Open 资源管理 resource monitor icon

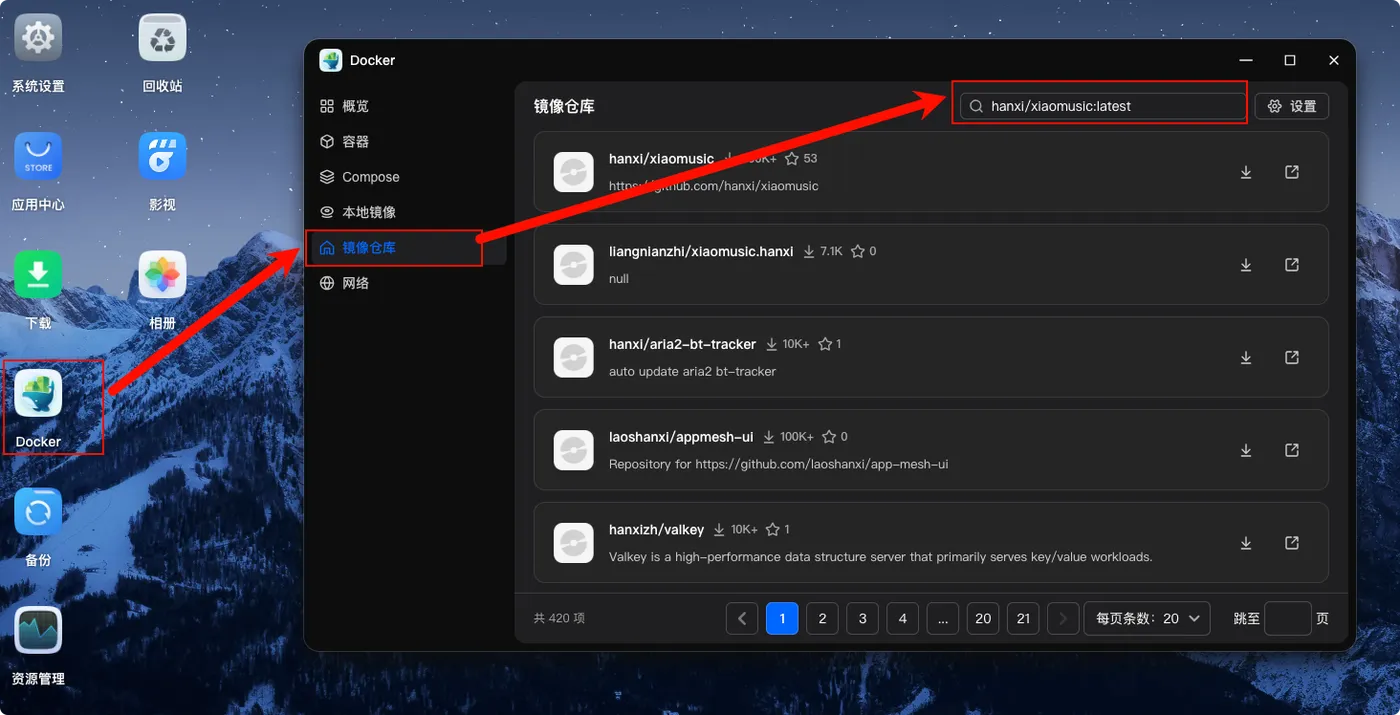click(38, 630)
